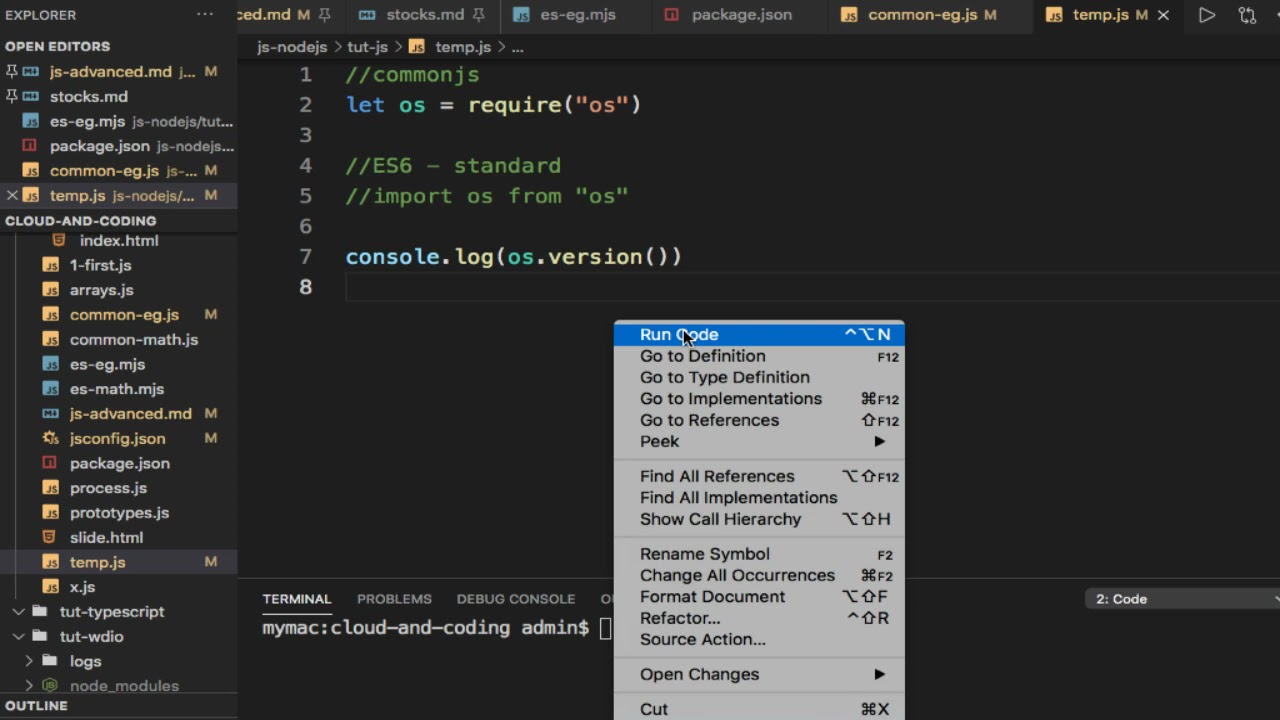Image resolution: width=1280 pixels, height=720 pixels.
Task: Select Cut from context menu
Action: (759, 709)
